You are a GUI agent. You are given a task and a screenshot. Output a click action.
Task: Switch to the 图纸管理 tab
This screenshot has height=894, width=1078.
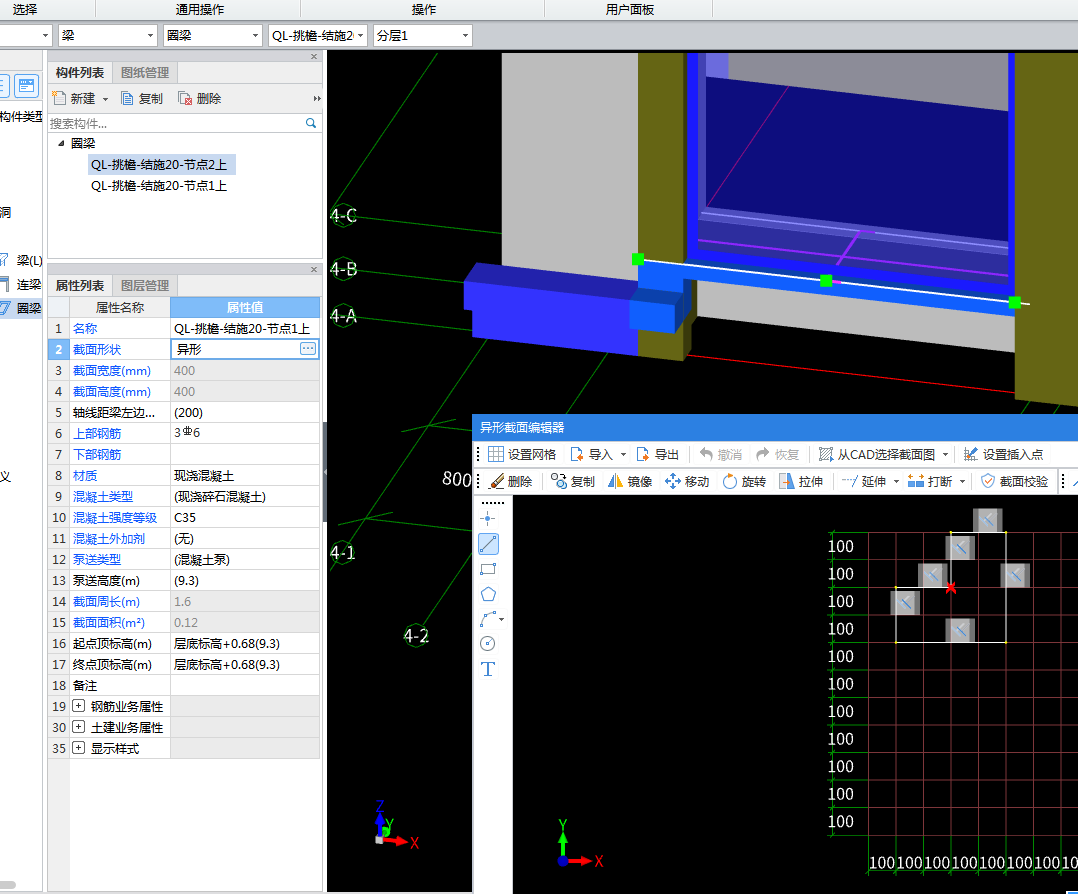click(145, 72)
